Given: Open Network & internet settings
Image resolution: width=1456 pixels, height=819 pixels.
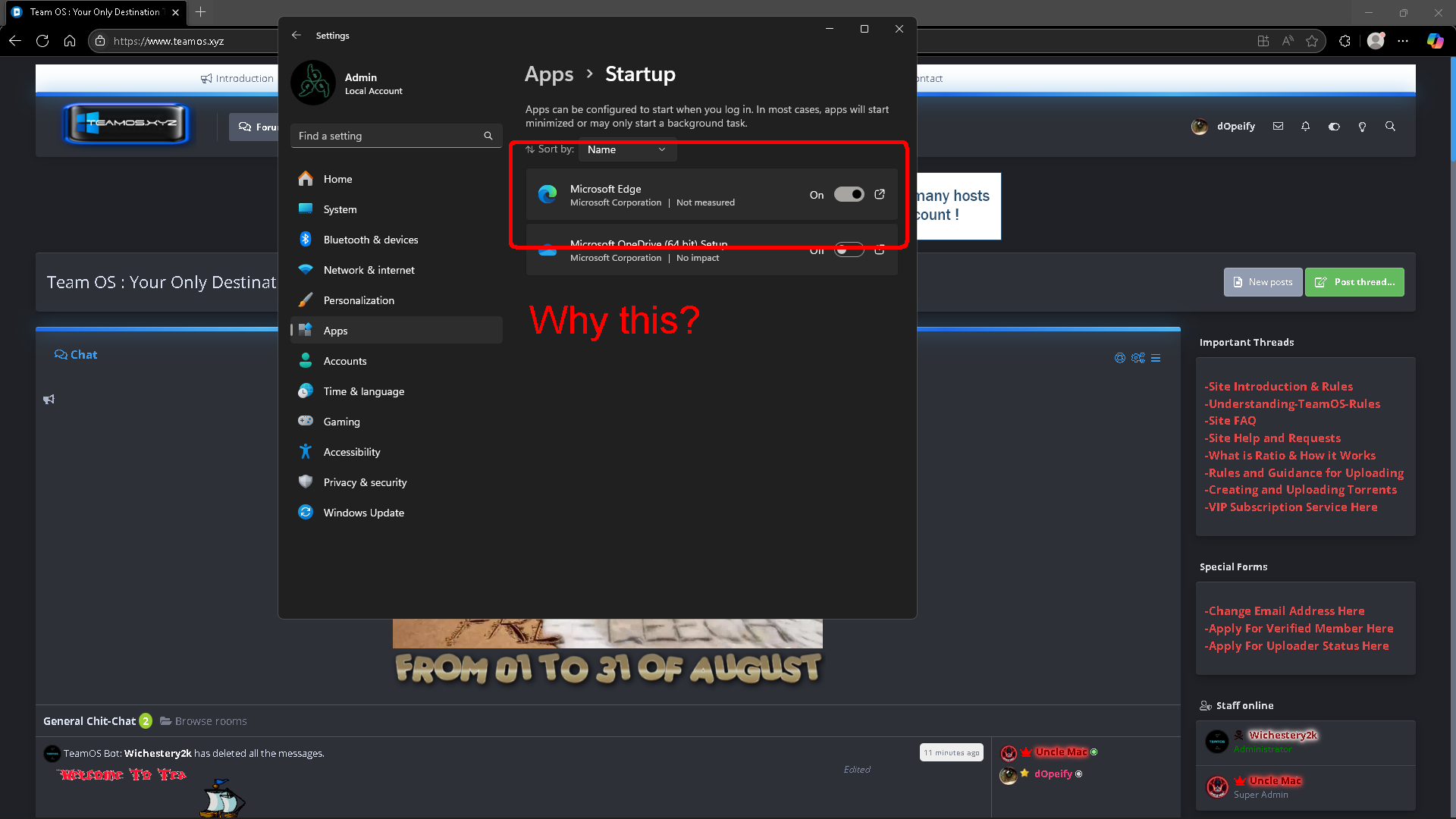Looking at the screenshot, I should pos(396,270).
